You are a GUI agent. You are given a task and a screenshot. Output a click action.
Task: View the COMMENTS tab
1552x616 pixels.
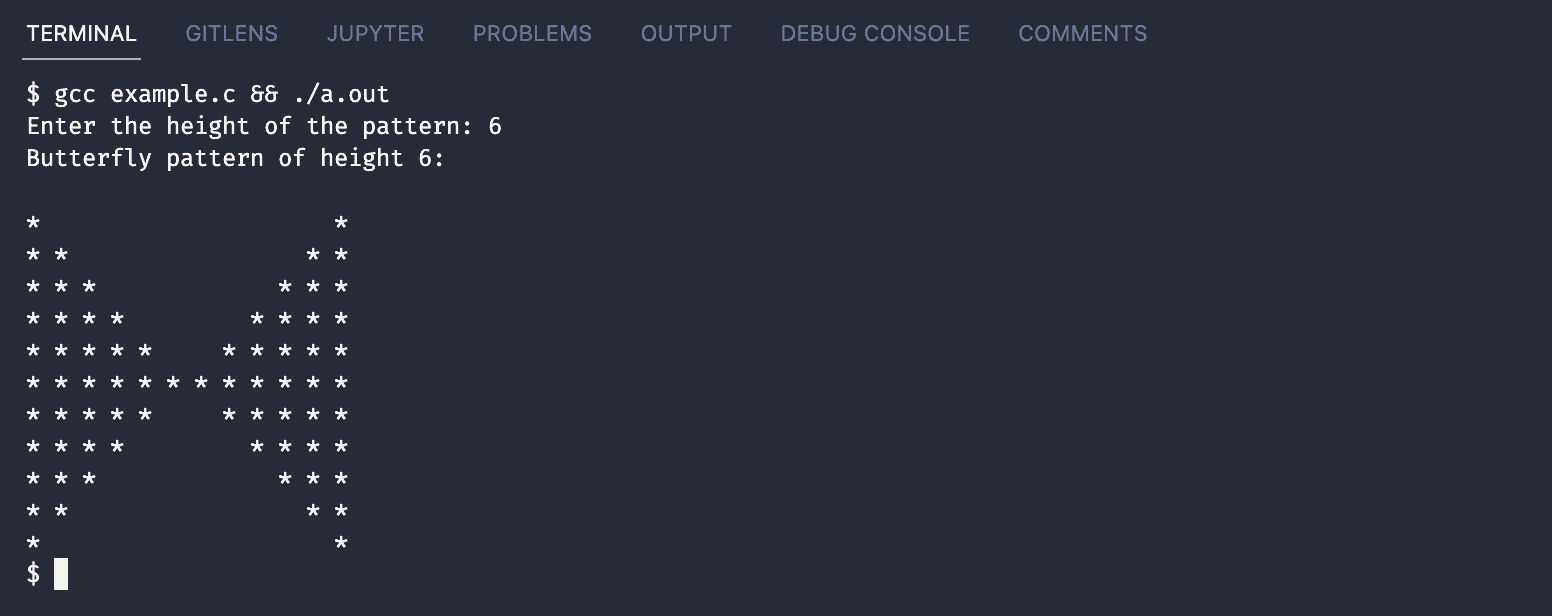[1082, 33]
